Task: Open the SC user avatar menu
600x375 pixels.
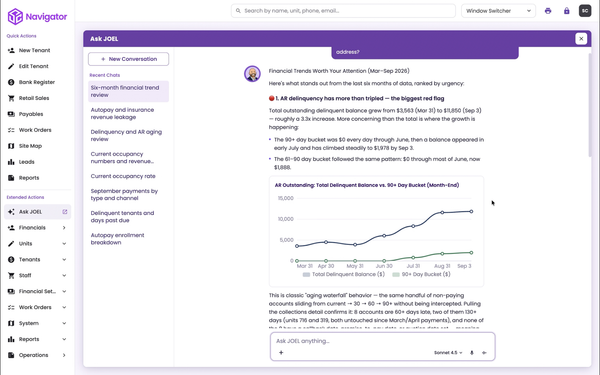Action: click(585, 11)
